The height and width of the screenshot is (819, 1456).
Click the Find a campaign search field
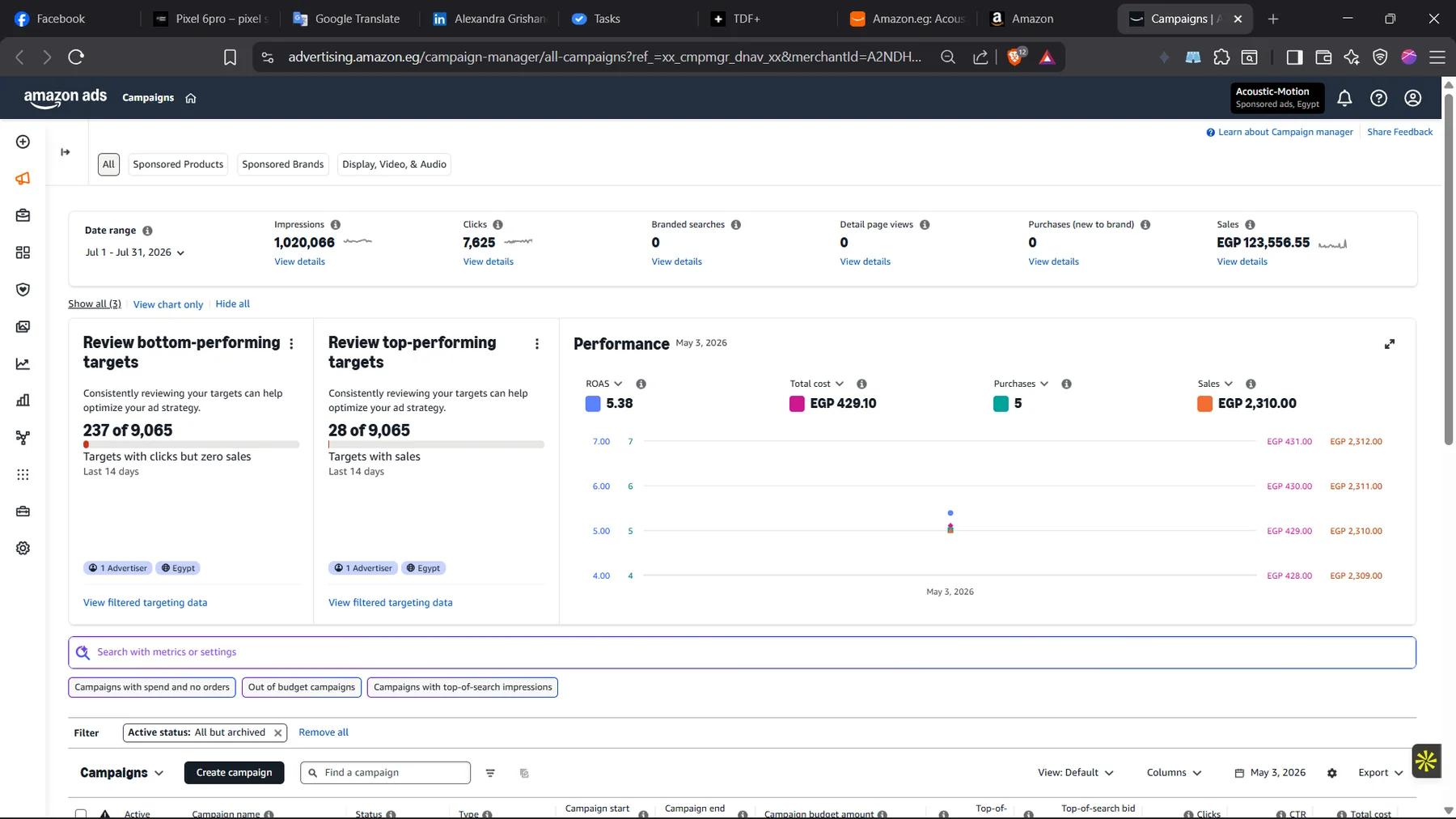tap(385, 773)
